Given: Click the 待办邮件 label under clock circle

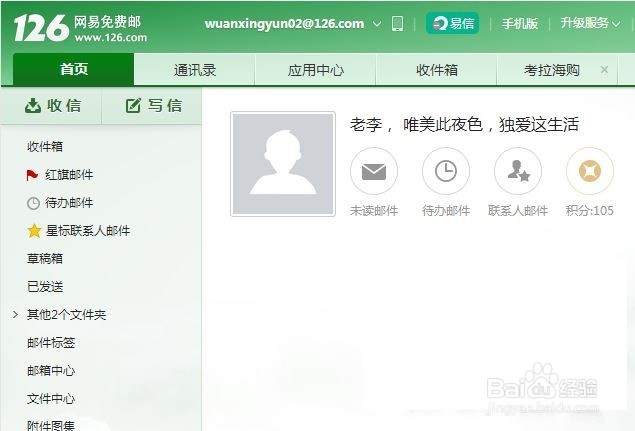Looking at the screenshot, I should (446, 211).
